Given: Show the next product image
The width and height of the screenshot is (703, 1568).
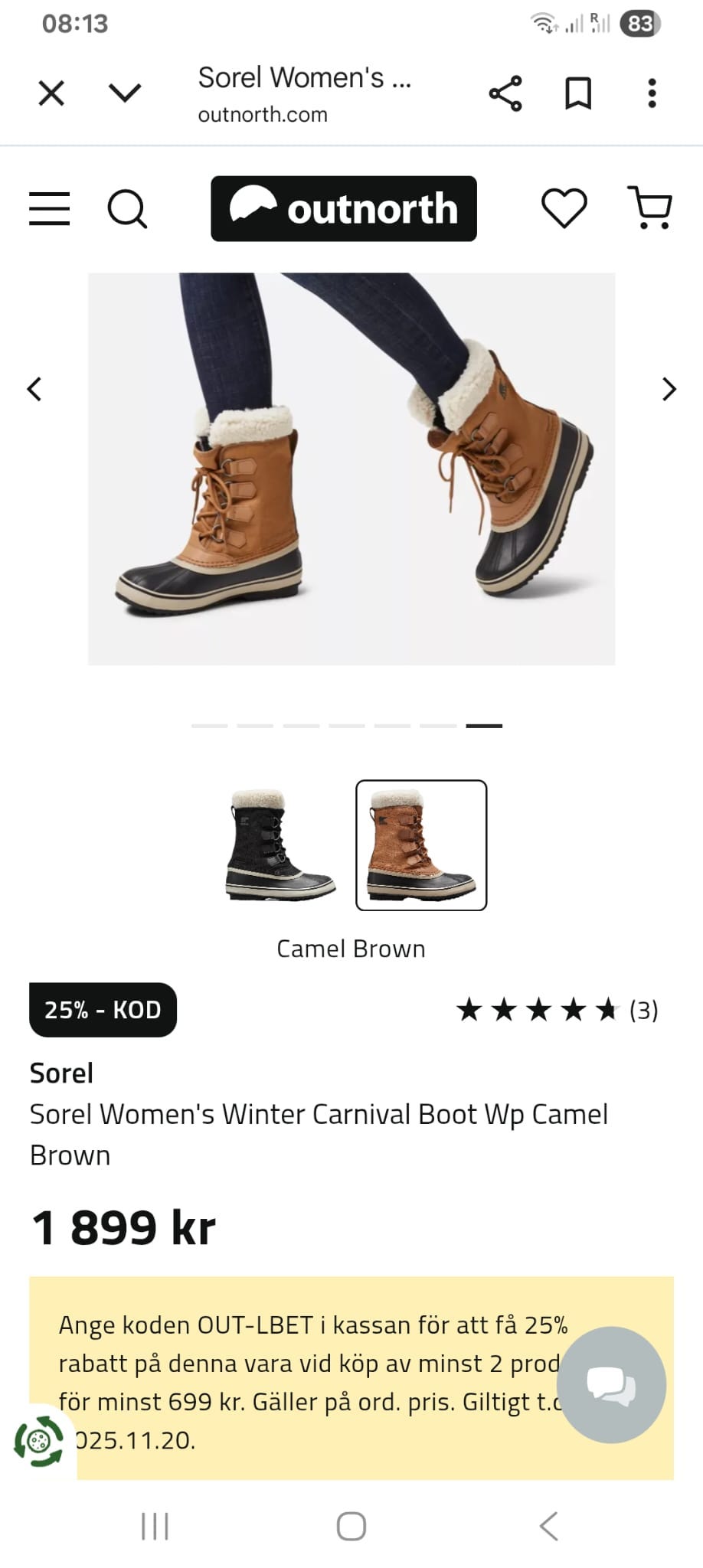Looking at the screenshot, I should point(669,389).
